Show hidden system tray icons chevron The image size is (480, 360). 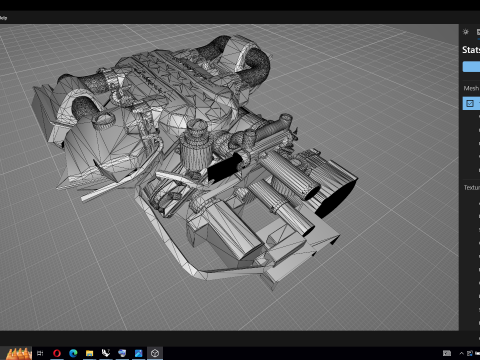point(461,353)
